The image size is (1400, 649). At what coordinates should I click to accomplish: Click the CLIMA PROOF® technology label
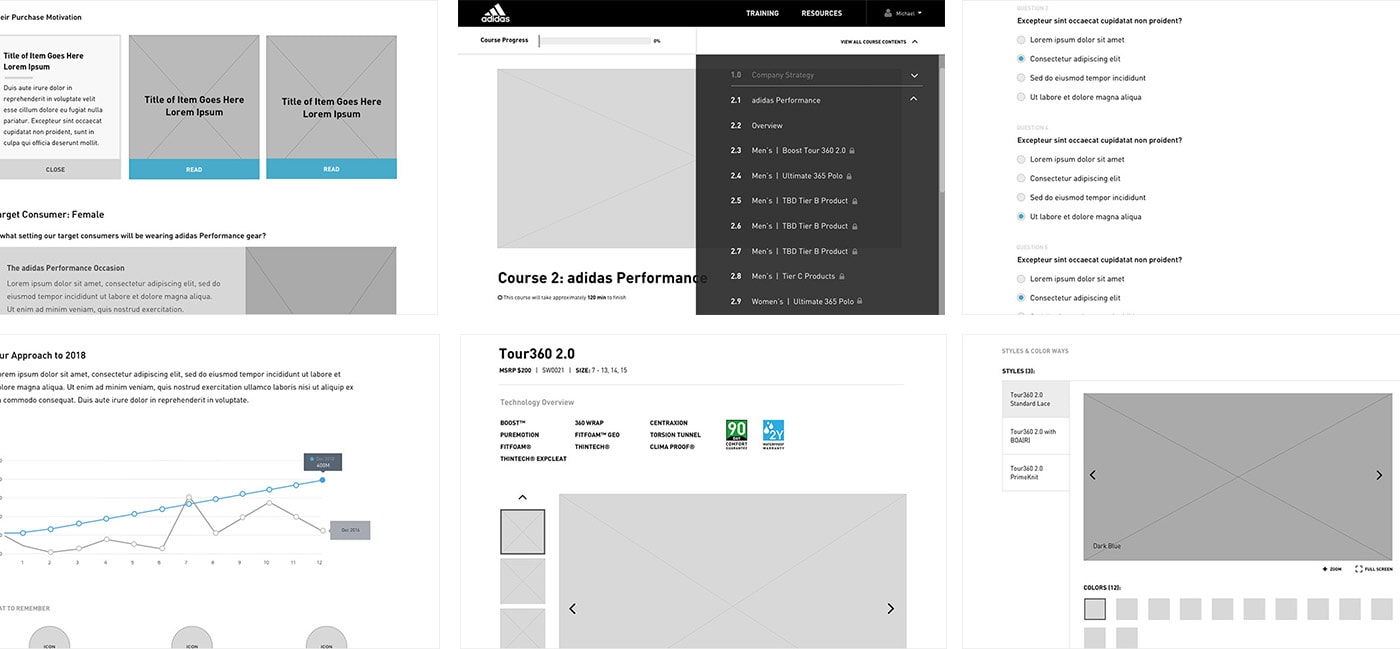coord(672,447)
